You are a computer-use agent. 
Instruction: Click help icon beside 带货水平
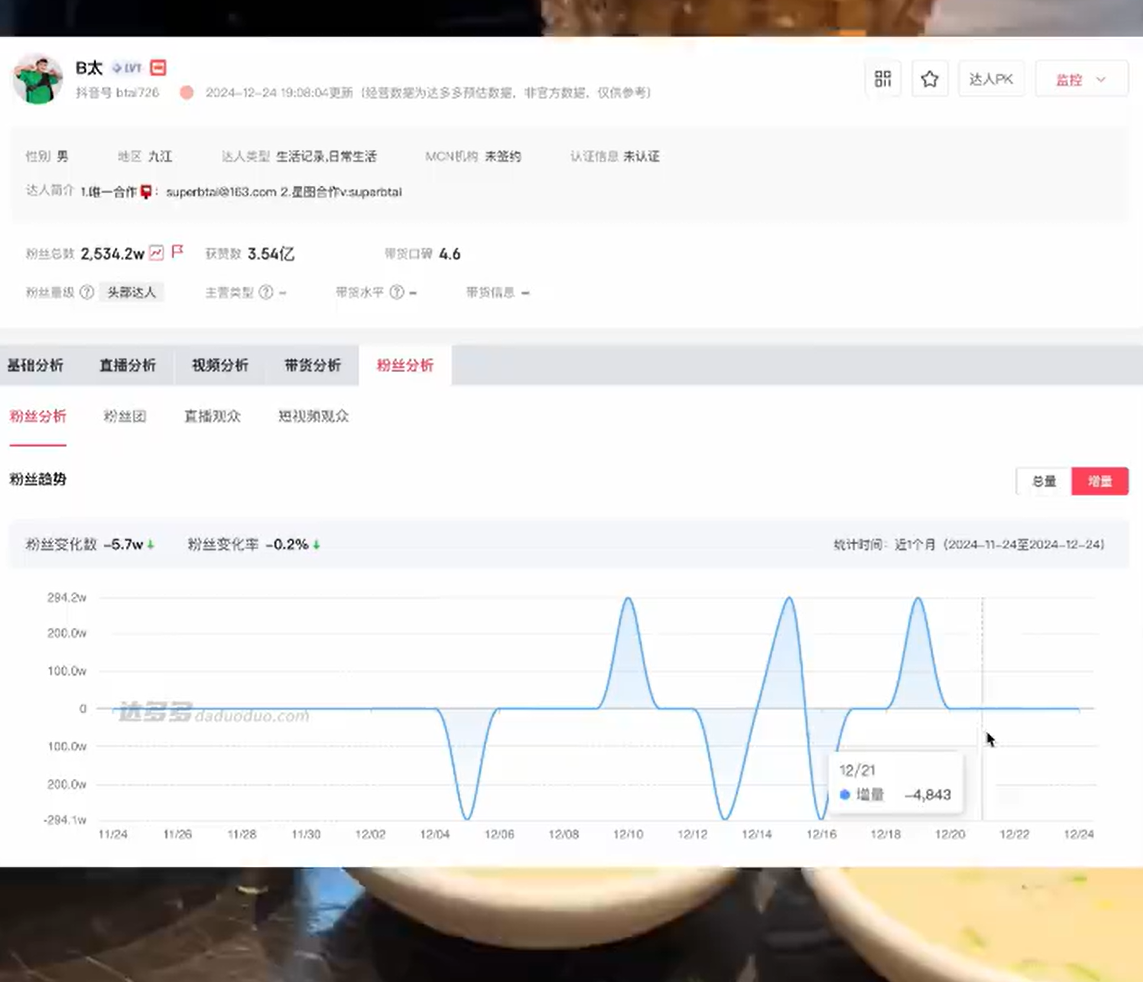pos(397,292)
